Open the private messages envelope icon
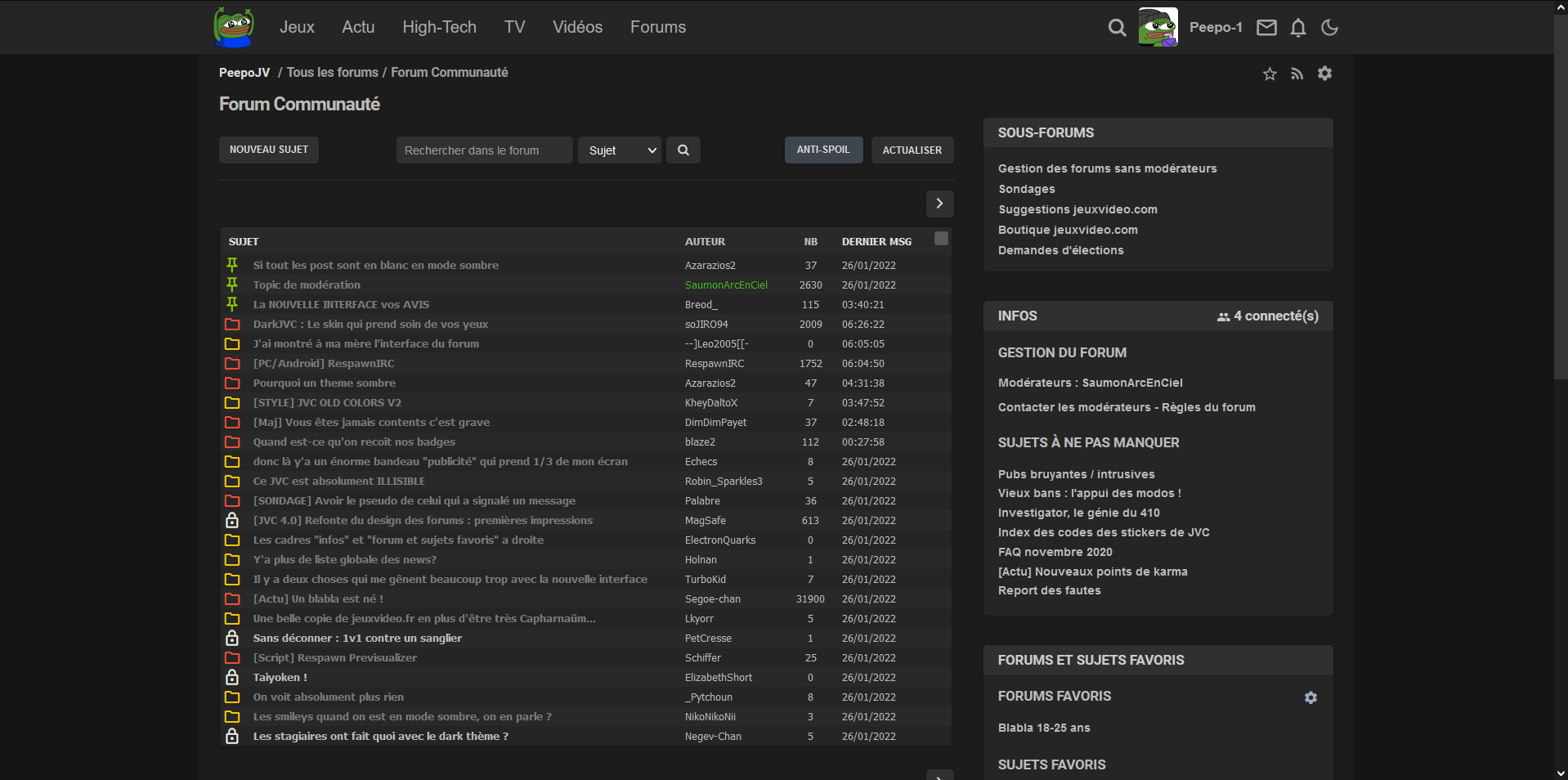This screenshot has width=1568, height=780. pyautogui.click(x=1266, y=28)
